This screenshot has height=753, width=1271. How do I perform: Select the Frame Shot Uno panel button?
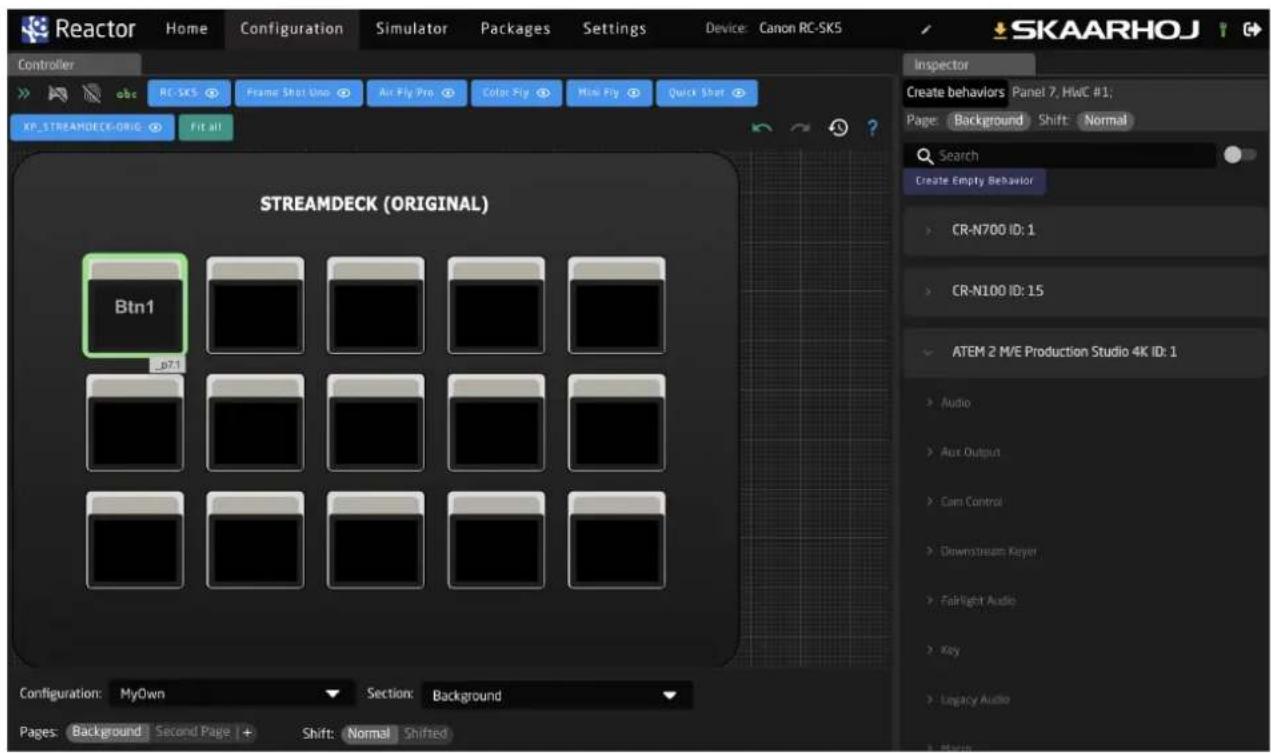coord(297,93)
